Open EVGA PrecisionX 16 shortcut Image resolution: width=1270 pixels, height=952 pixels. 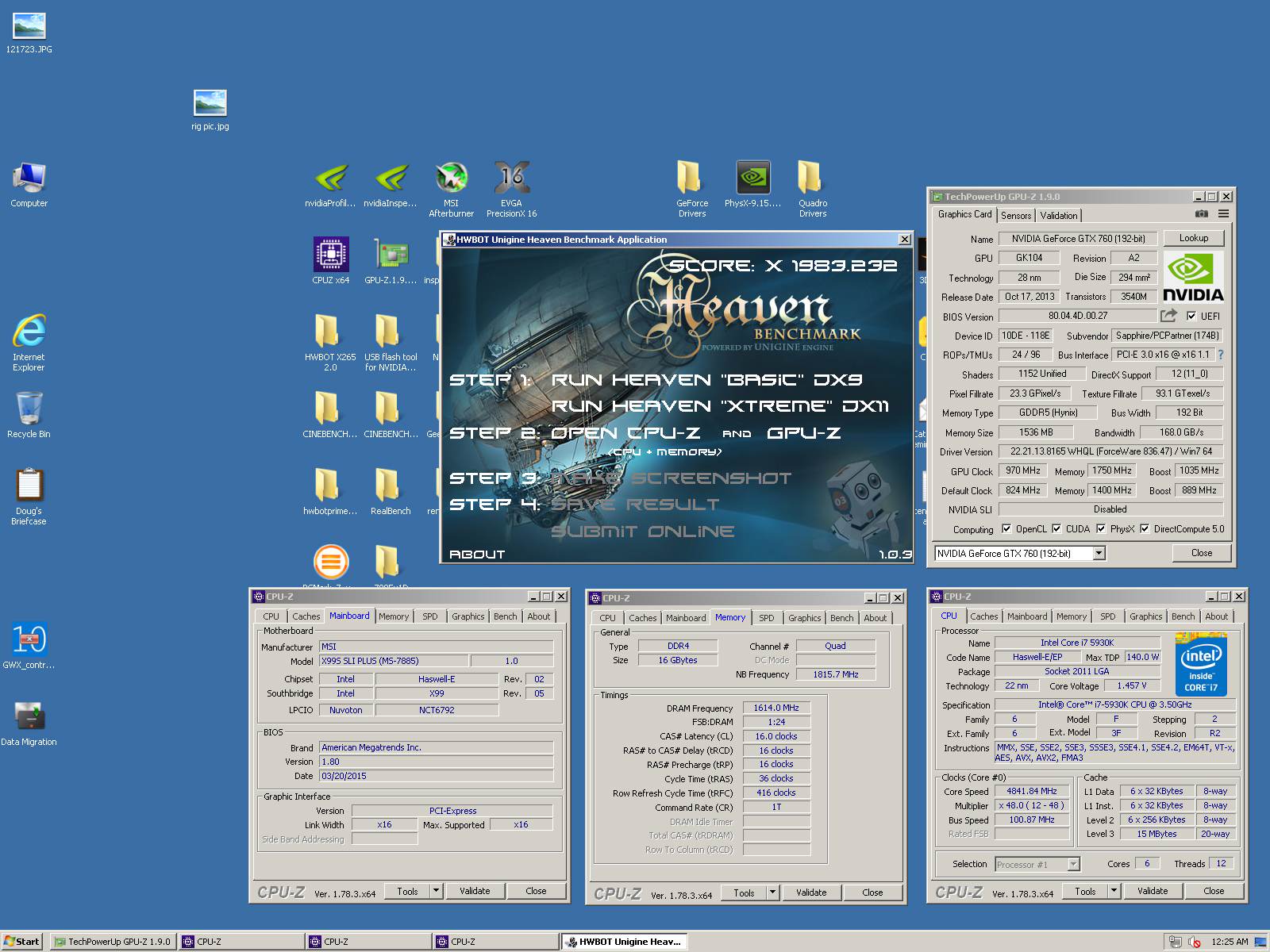pos(511,190)
